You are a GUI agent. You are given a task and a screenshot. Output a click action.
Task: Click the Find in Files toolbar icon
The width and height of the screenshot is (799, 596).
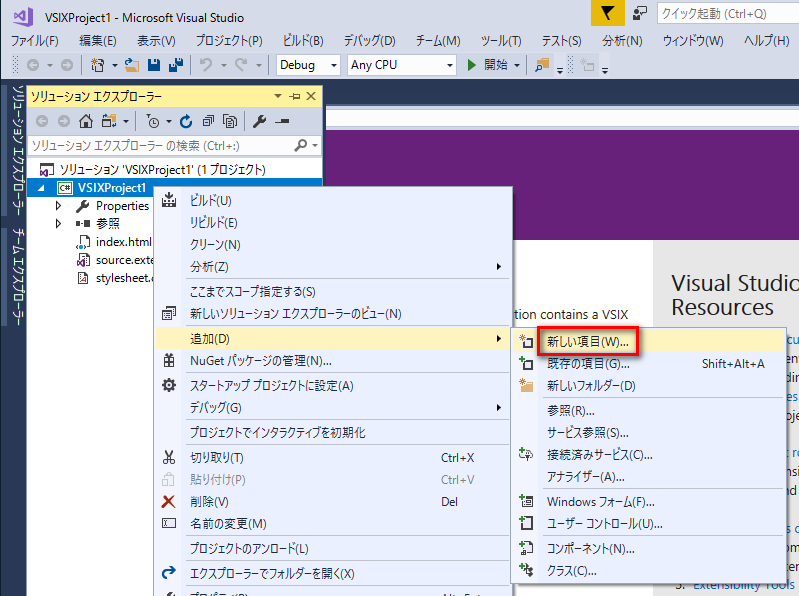[542, 65]
